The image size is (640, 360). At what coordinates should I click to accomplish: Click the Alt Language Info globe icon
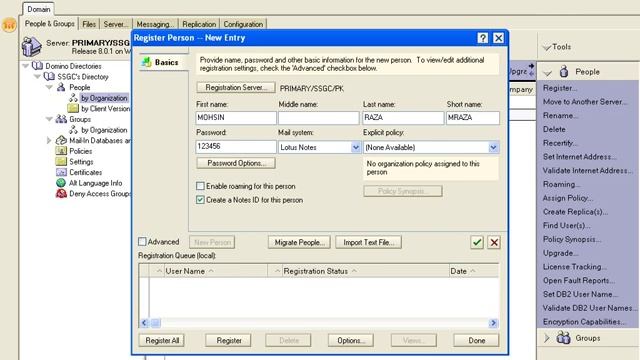61,182
